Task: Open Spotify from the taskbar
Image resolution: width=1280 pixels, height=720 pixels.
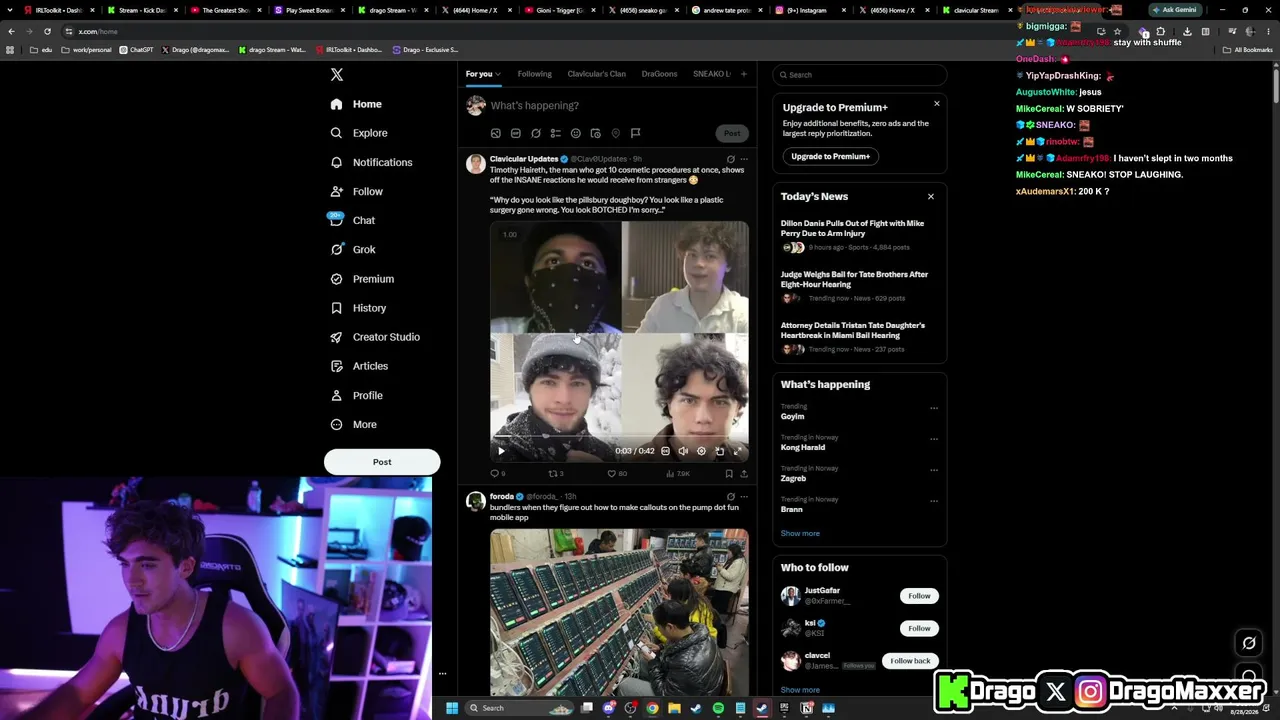Action: 718,708
